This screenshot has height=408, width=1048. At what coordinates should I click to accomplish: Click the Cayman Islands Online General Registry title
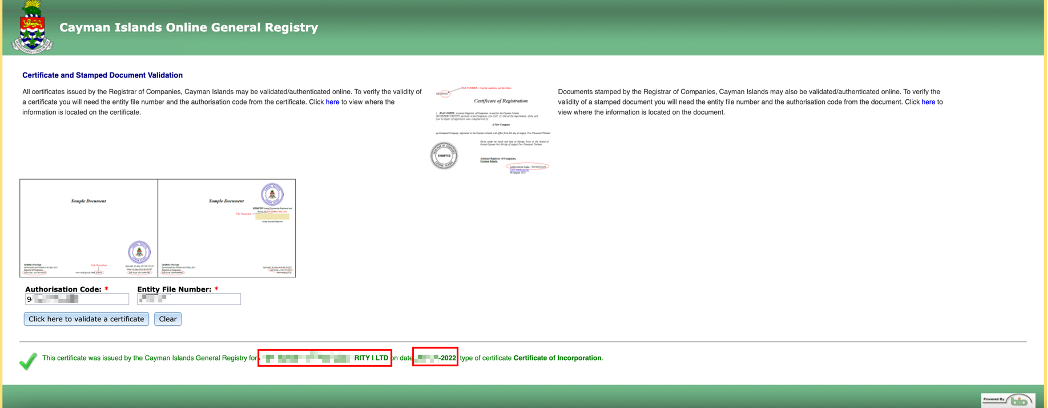coord(189,28)
